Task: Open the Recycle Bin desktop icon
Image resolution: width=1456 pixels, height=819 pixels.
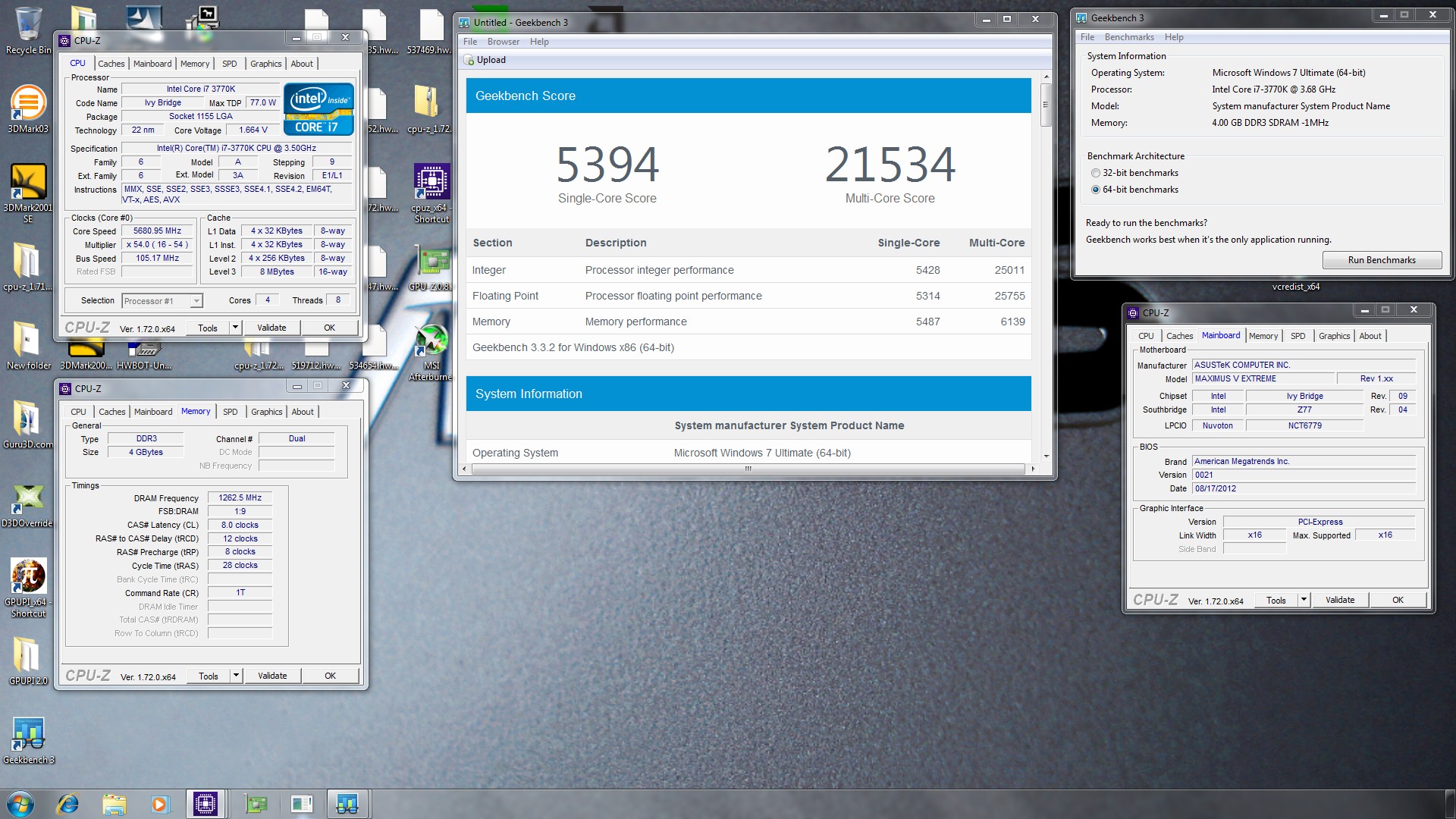Action: [28, 30]
